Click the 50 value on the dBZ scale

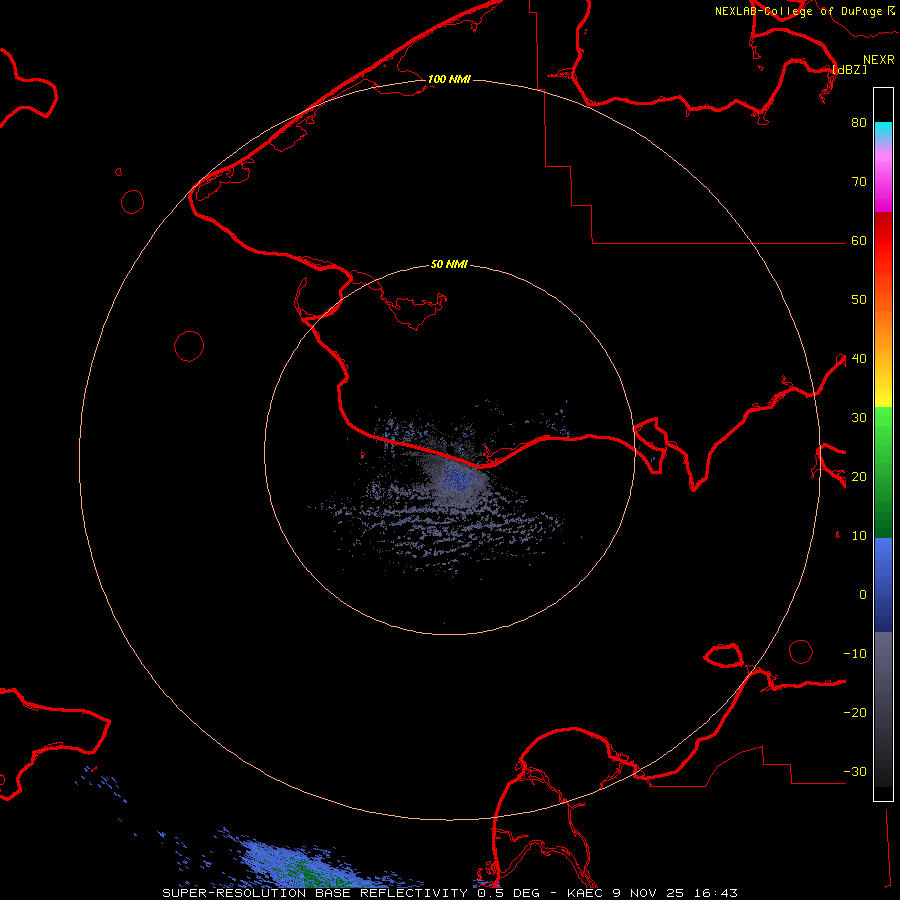[859, 300]
